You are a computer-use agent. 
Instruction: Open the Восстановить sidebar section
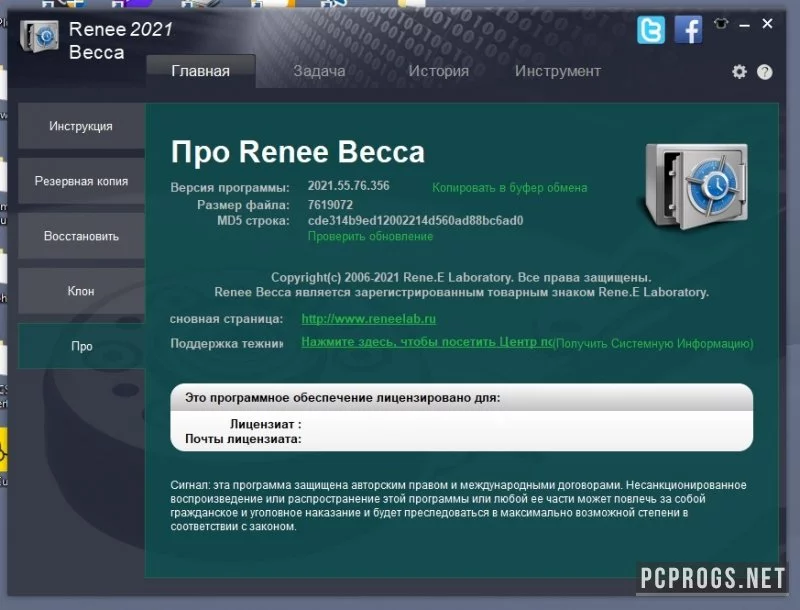81,236
